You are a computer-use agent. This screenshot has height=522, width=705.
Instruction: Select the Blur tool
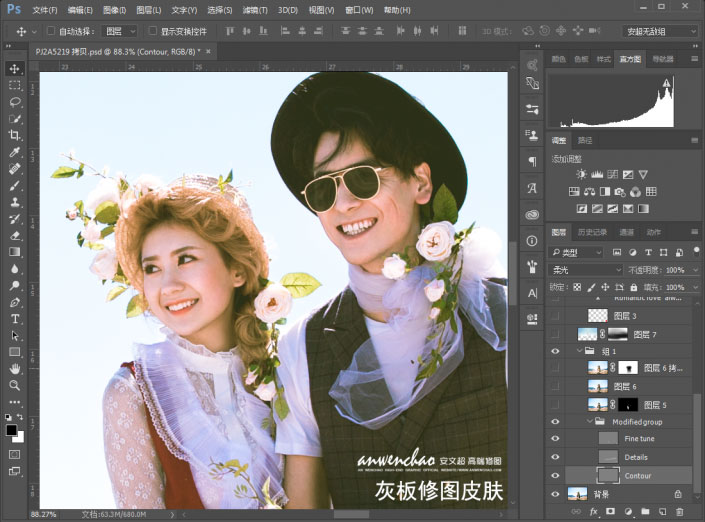(14, 269)
